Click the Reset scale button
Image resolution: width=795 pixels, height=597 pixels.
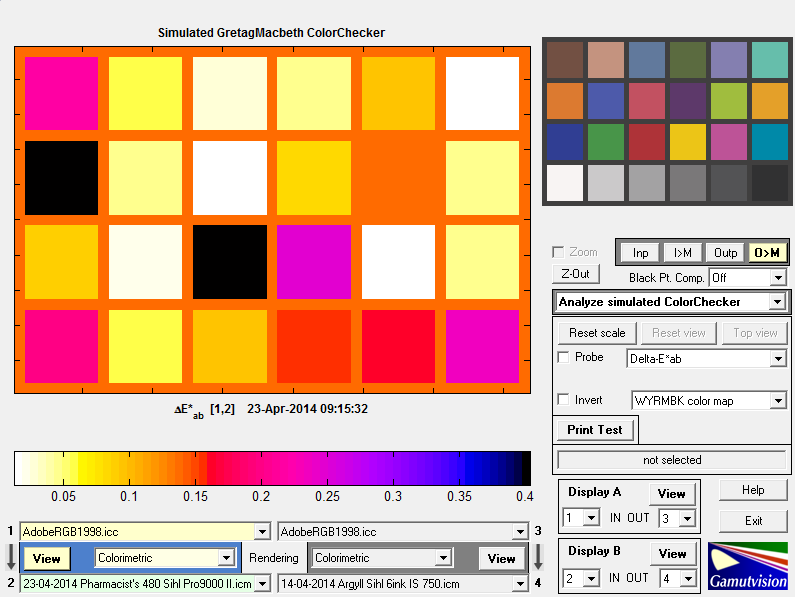[x=597, y=333]
